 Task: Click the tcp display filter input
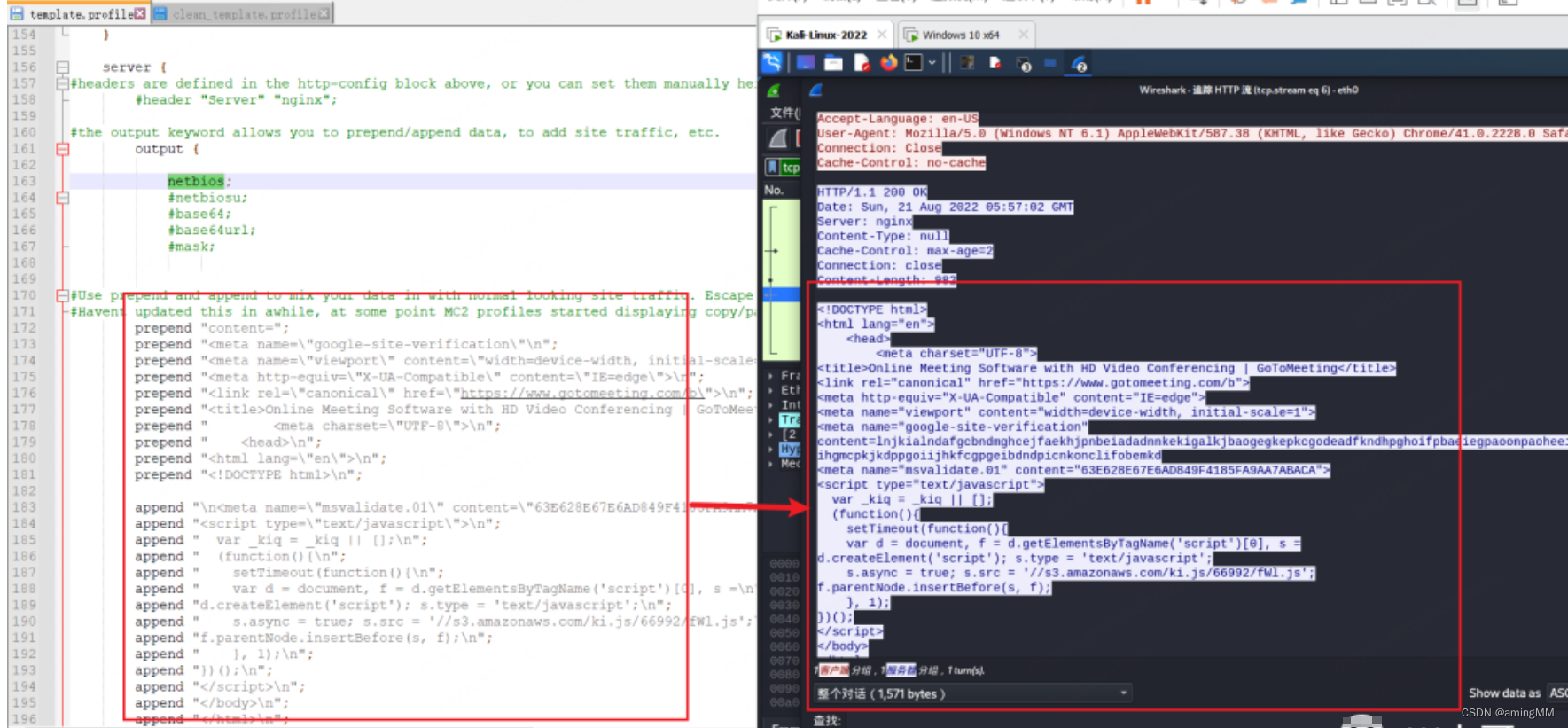790,167
